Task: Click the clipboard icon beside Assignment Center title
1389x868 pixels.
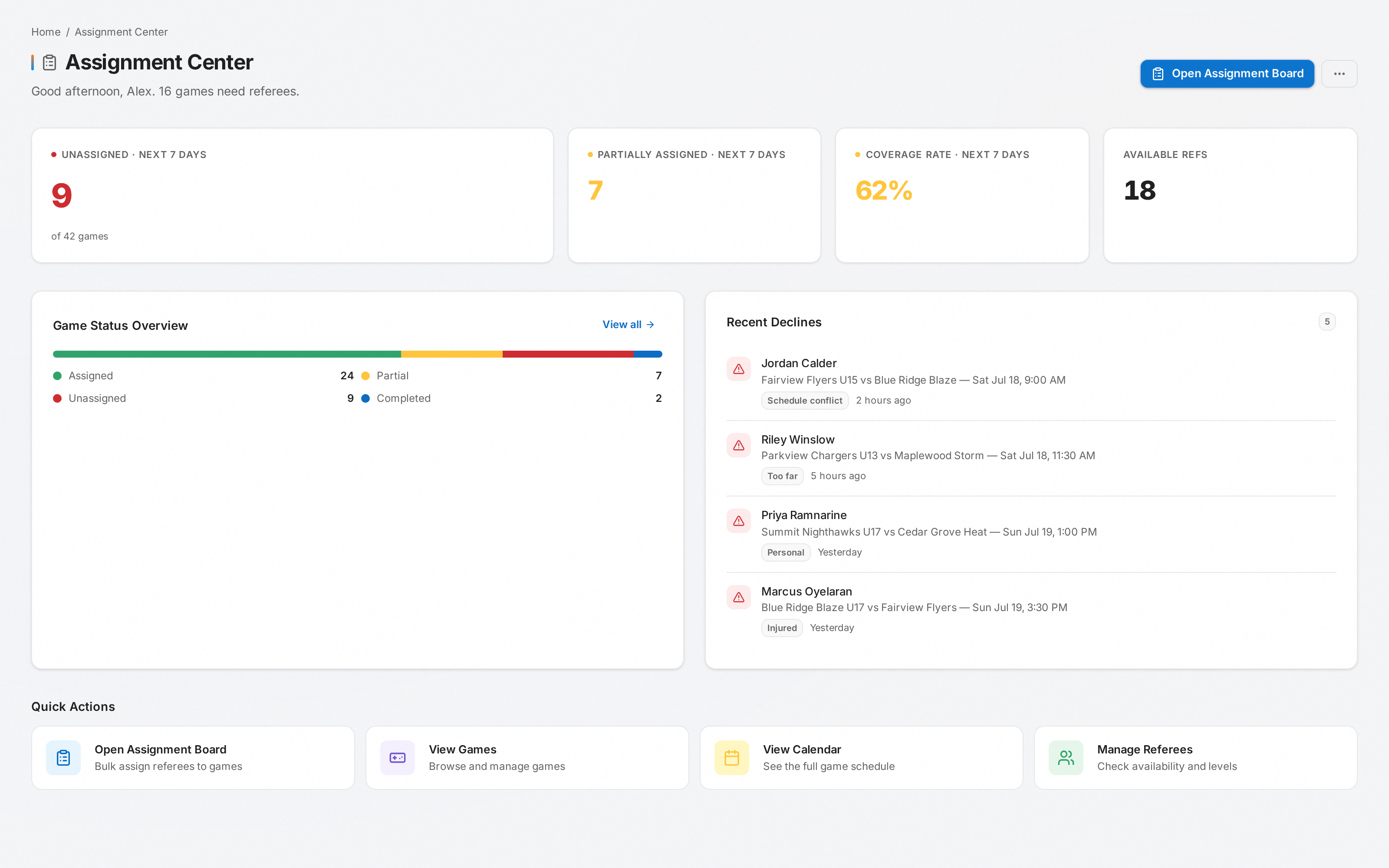Action: tap(49, 62)
